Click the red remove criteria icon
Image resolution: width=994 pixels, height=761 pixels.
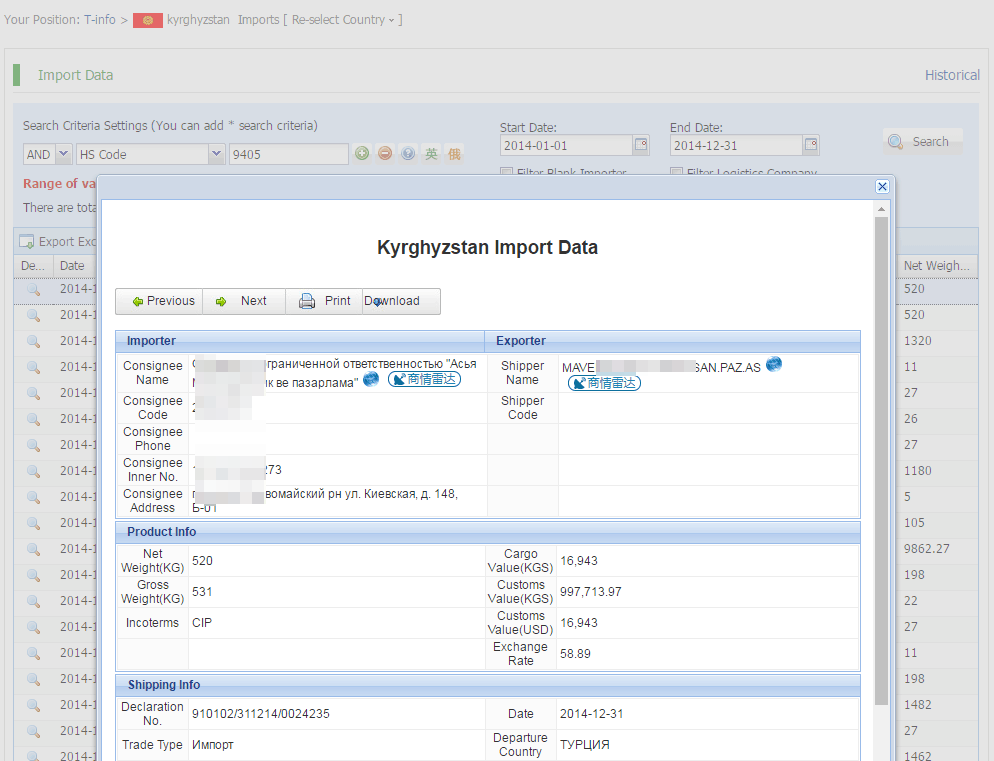point(384,154)
